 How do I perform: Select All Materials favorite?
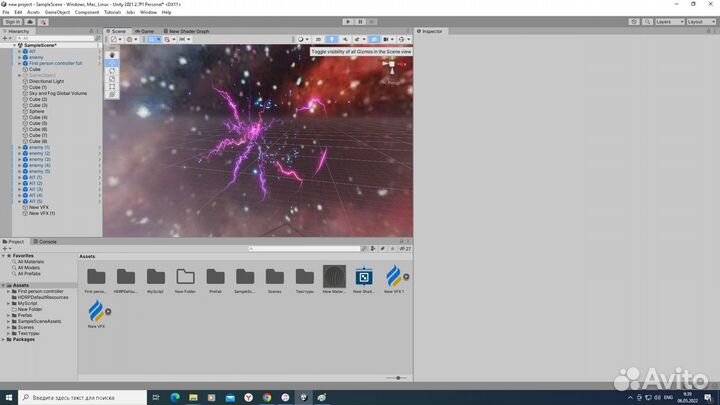[x=31, y=262]
